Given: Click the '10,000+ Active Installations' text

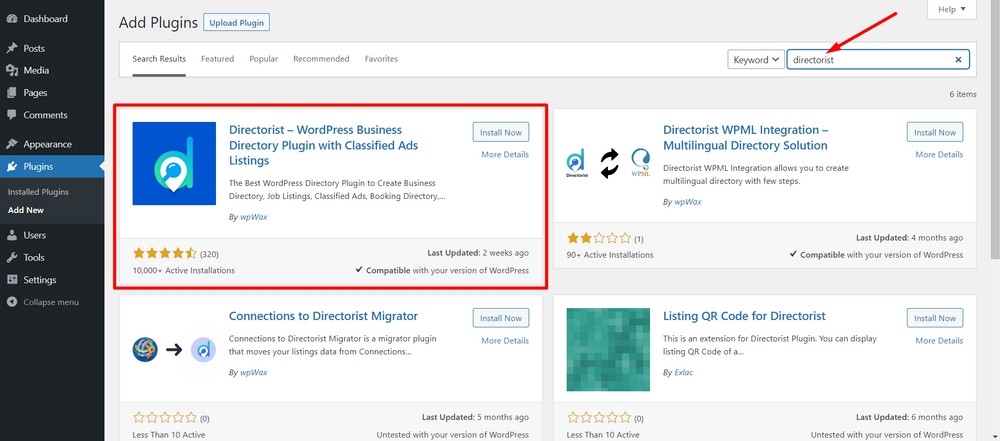Looking at the screenshot, I should pos(184,271).
